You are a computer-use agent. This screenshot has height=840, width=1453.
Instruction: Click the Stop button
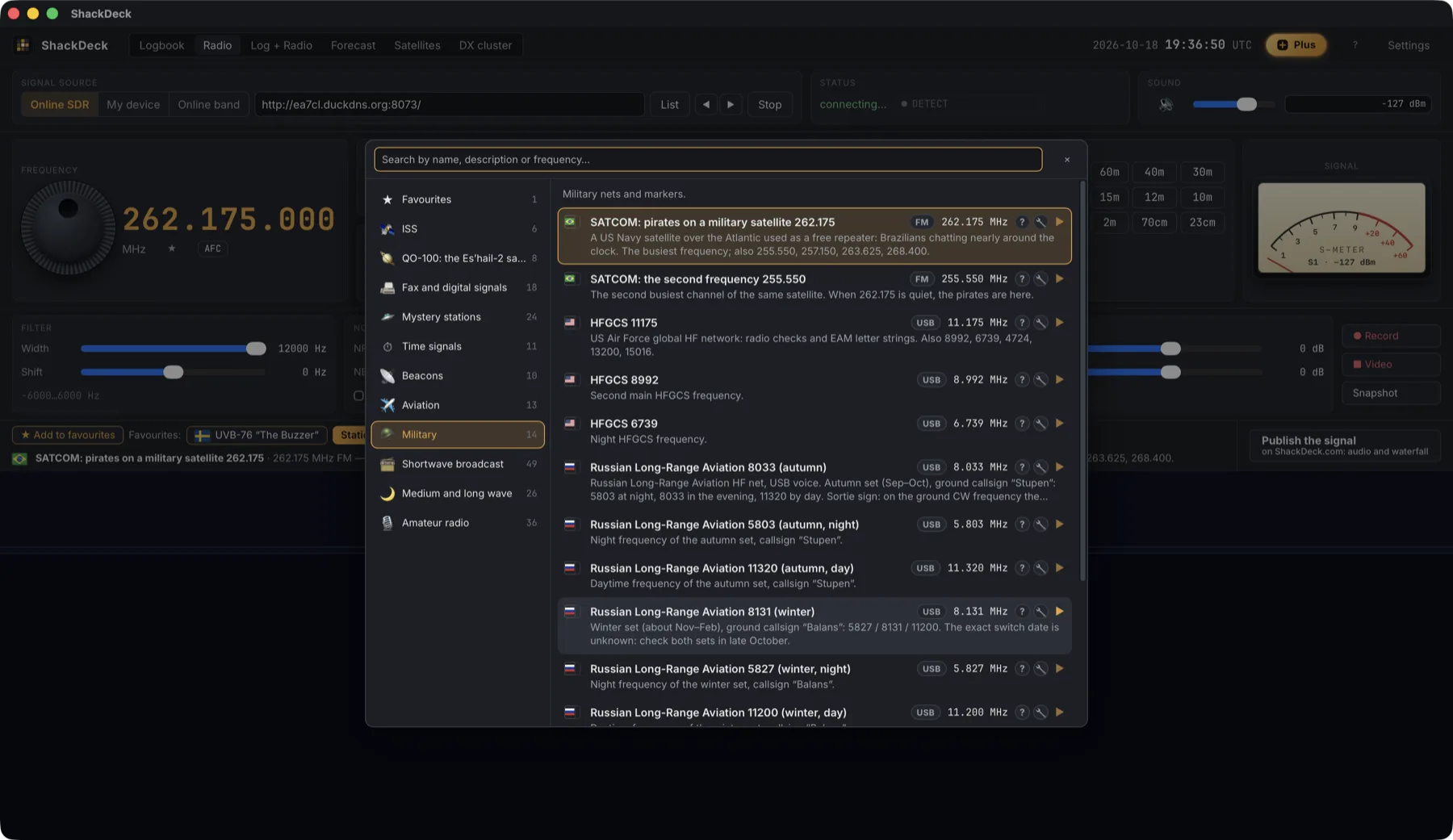click(769, 104)
